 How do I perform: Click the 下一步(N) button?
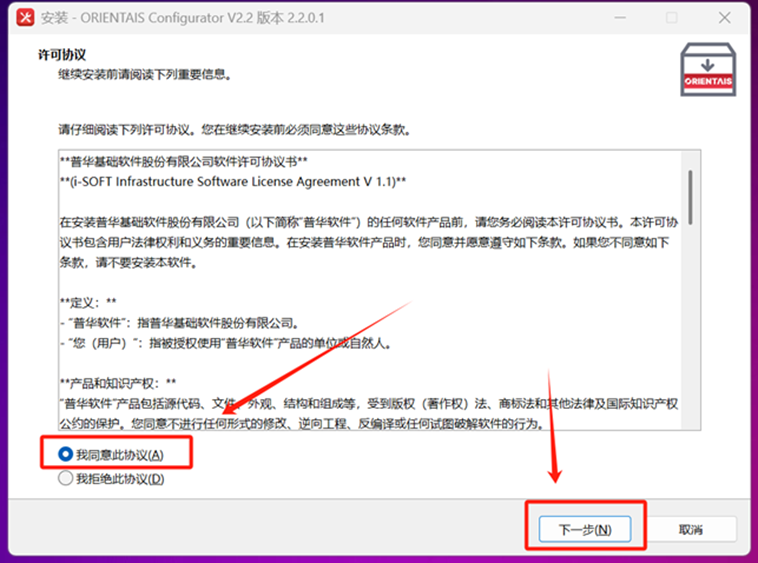585,529
